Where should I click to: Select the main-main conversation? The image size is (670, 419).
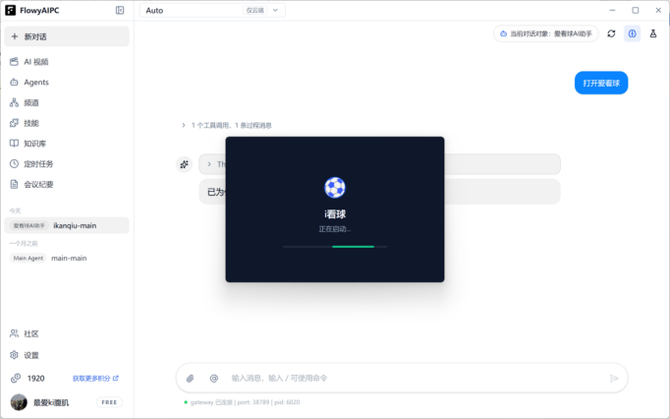point(67,258)
